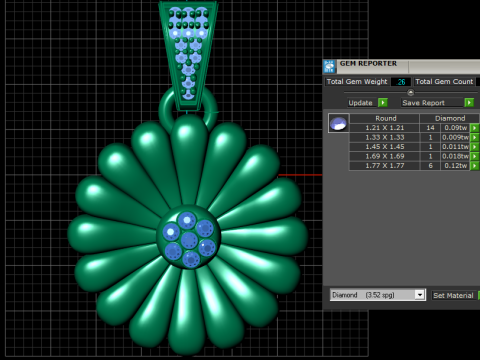Select the 1.21 X 1.21 size cell

pos(385,128)
